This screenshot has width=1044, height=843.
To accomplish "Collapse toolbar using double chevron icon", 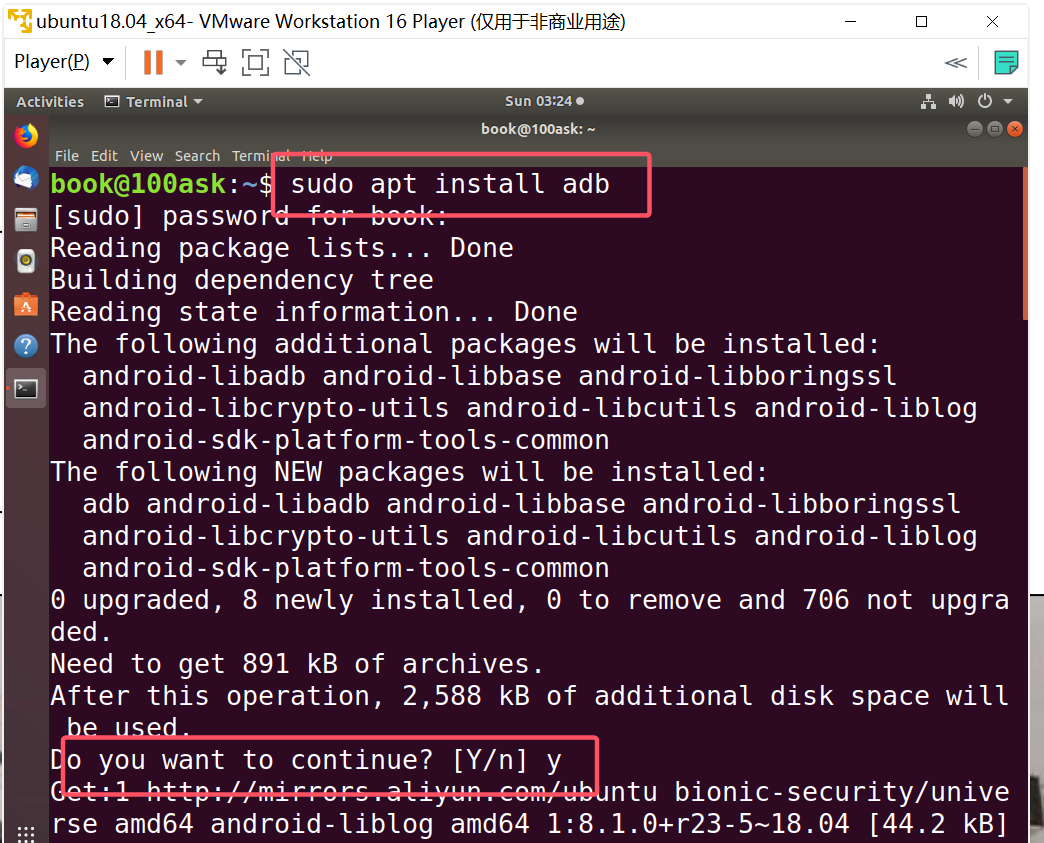I will click(x=955, y=63).
